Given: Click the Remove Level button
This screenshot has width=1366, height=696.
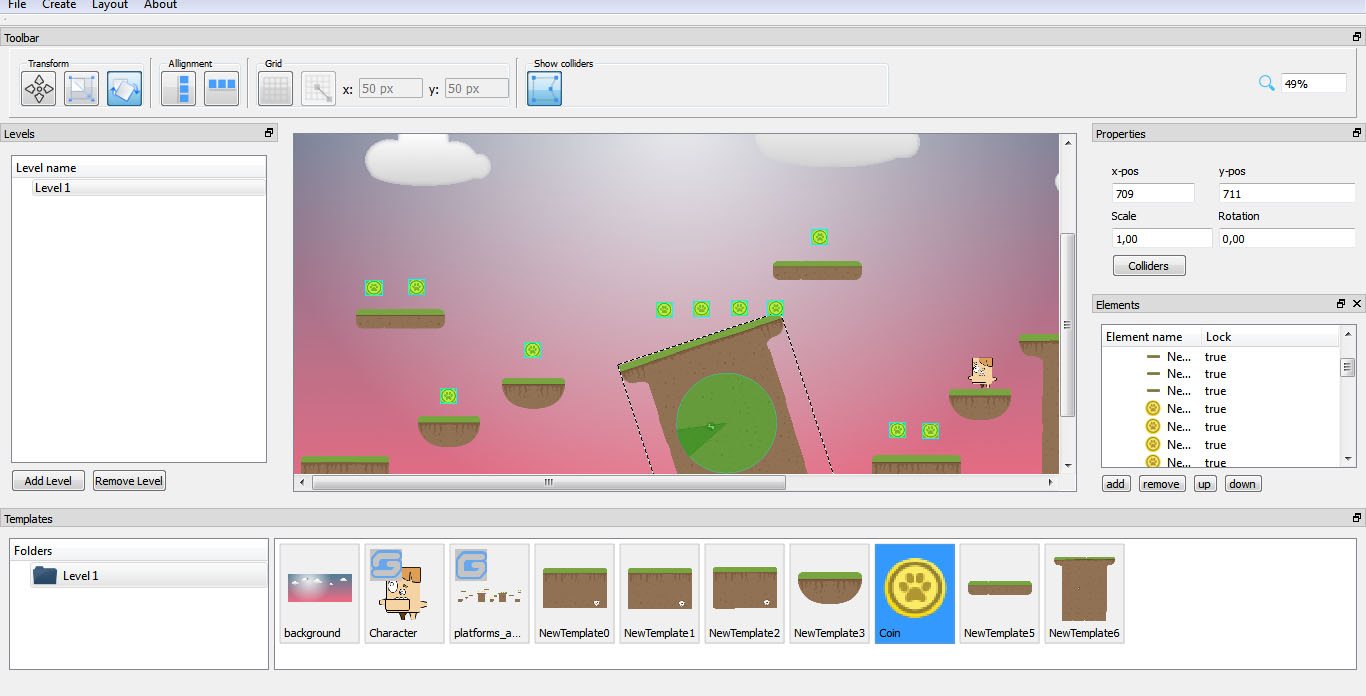Looking at the screenshot, I should pyautogui.click(x=129, y=481).
